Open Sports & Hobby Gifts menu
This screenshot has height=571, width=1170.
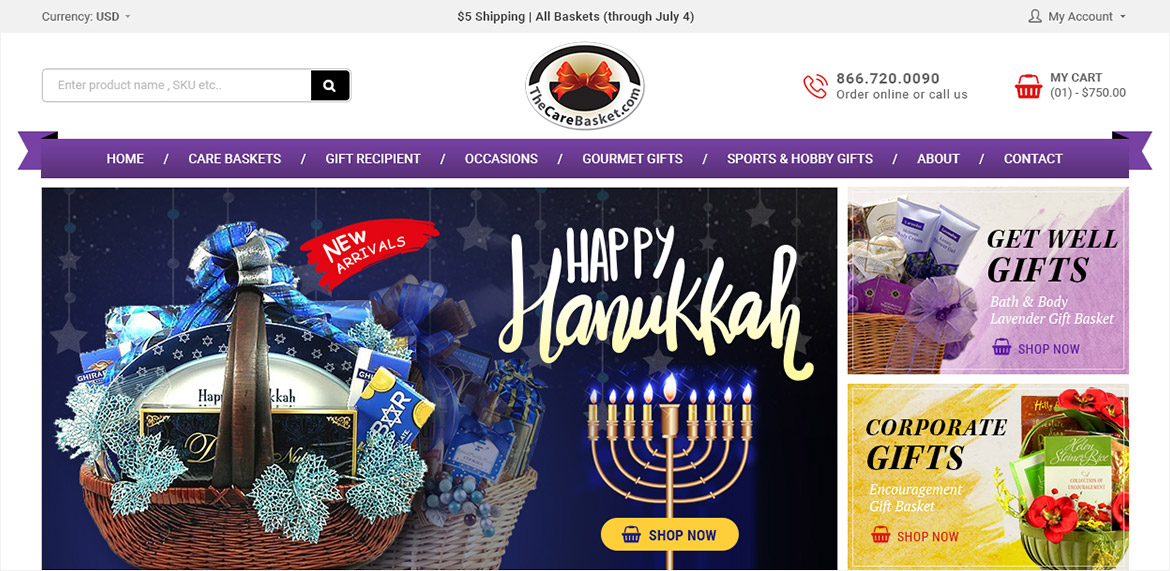pos(800,158)
